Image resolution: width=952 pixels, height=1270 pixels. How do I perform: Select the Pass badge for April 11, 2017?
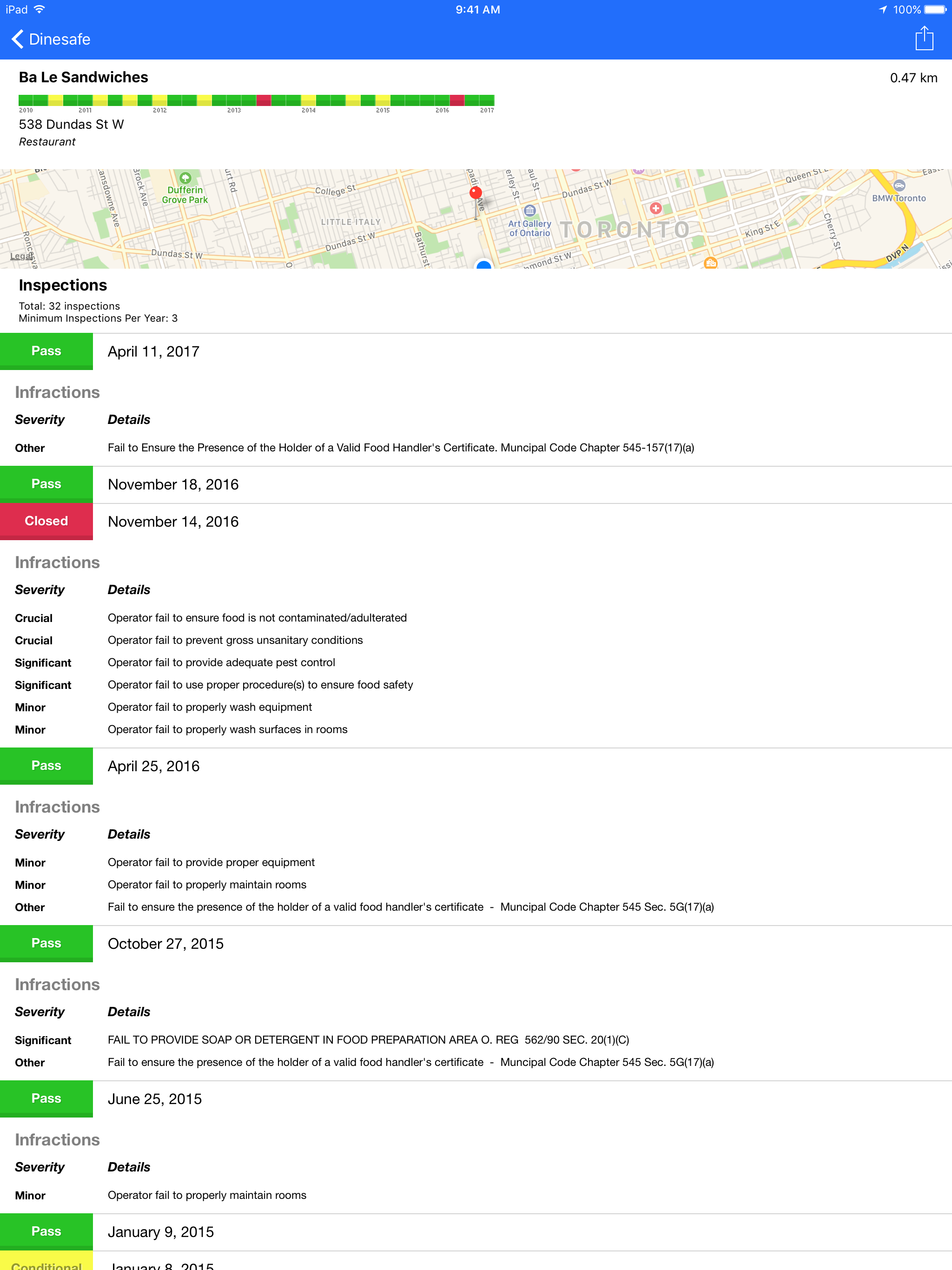[x=46, y=351]
